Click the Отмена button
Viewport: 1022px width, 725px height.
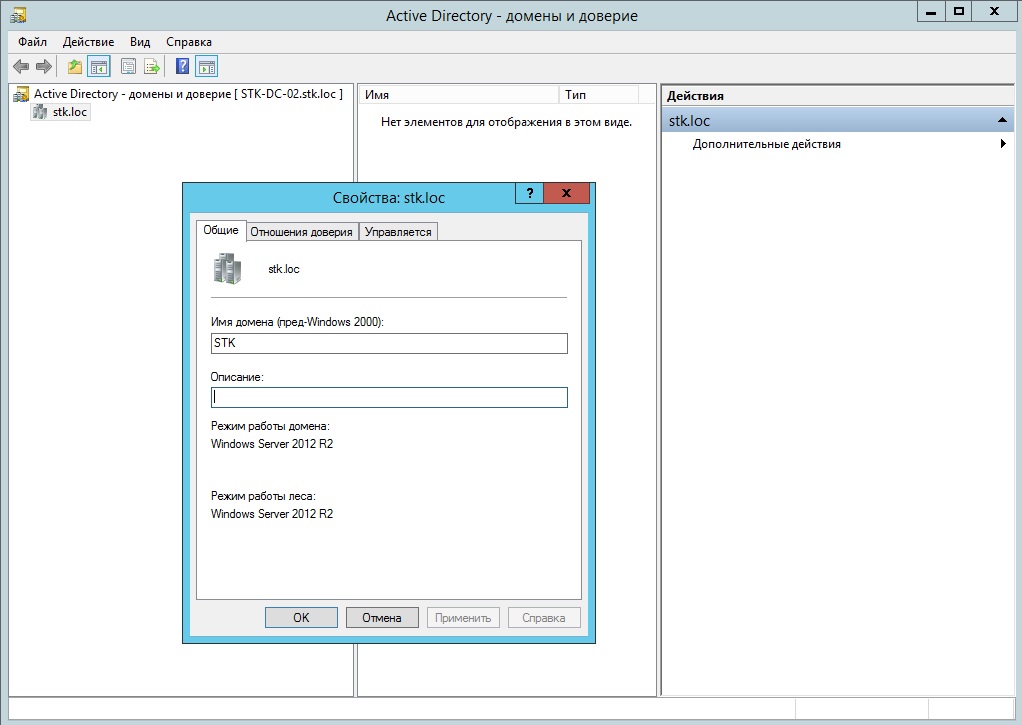(x=382, y=617)
